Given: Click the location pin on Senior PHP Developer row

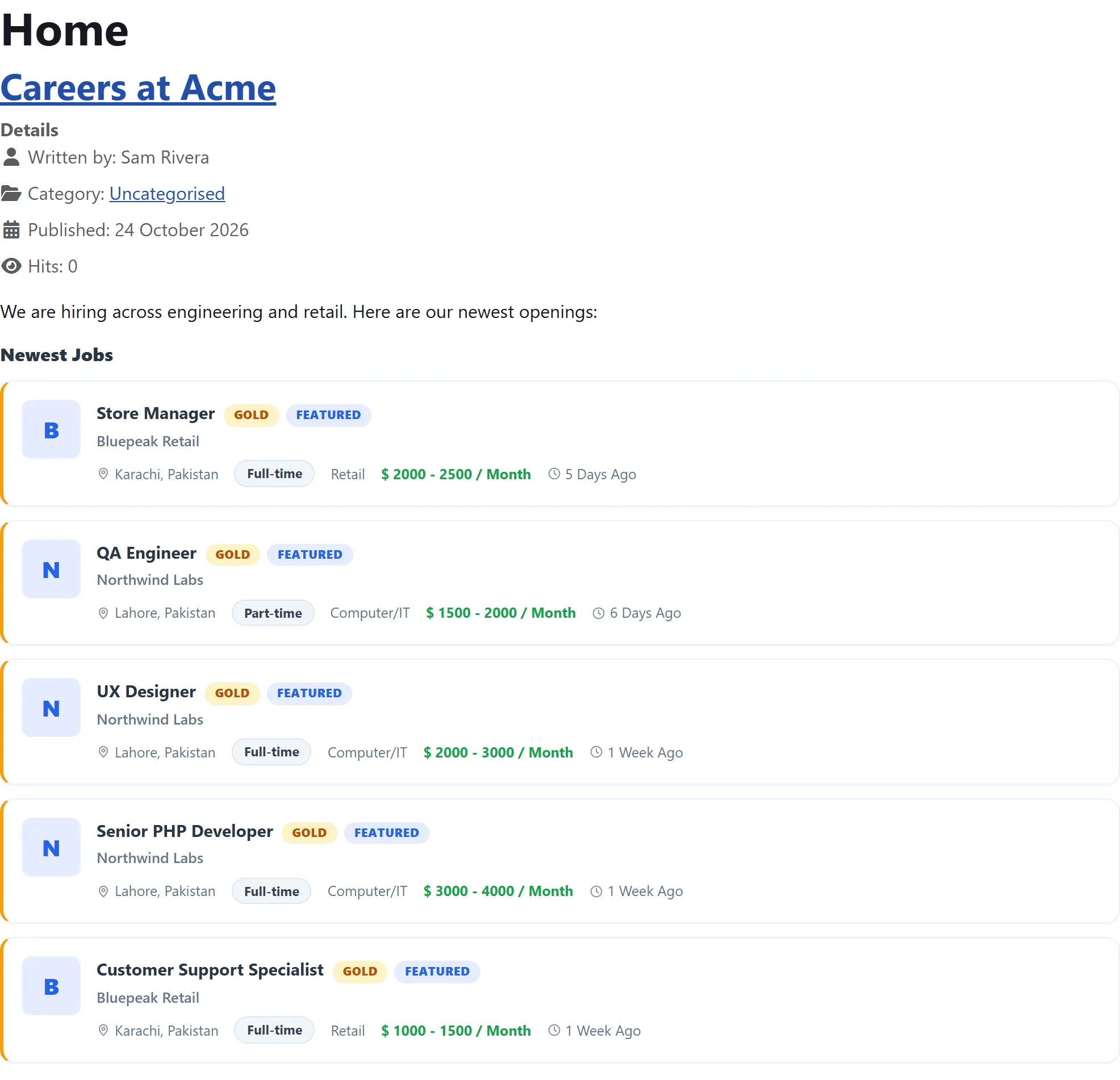Looking at the screenshot, I should pos(103,891).
